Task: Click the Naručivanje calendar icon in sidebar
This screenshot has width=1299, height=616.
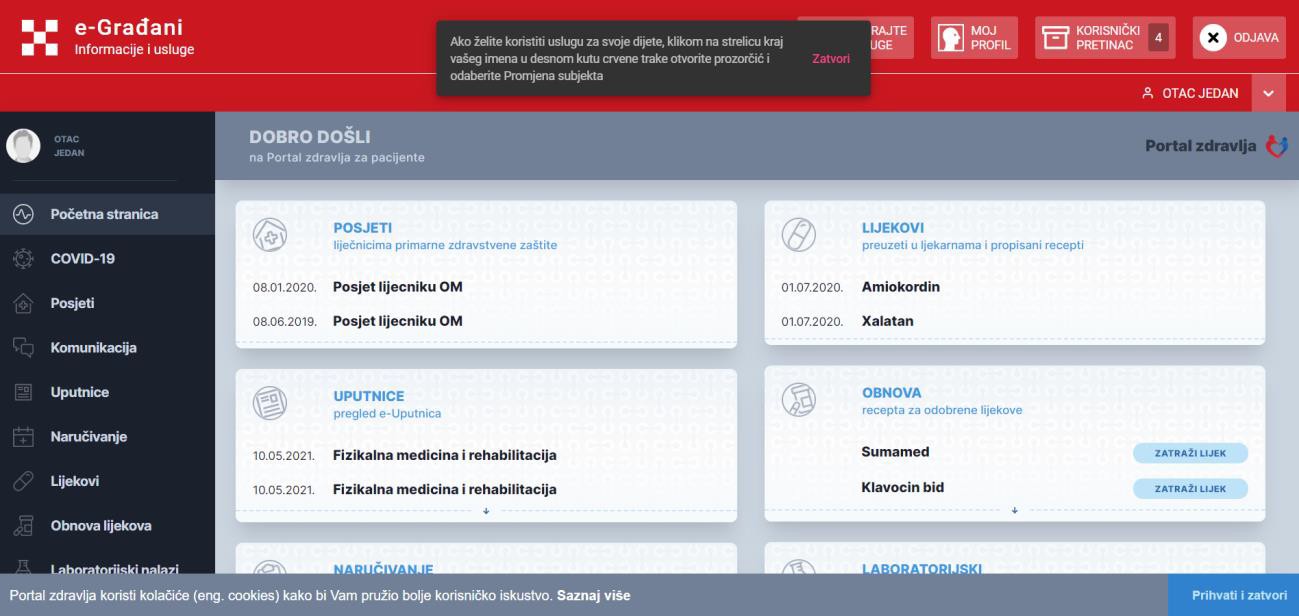Action: pos(23,437)
